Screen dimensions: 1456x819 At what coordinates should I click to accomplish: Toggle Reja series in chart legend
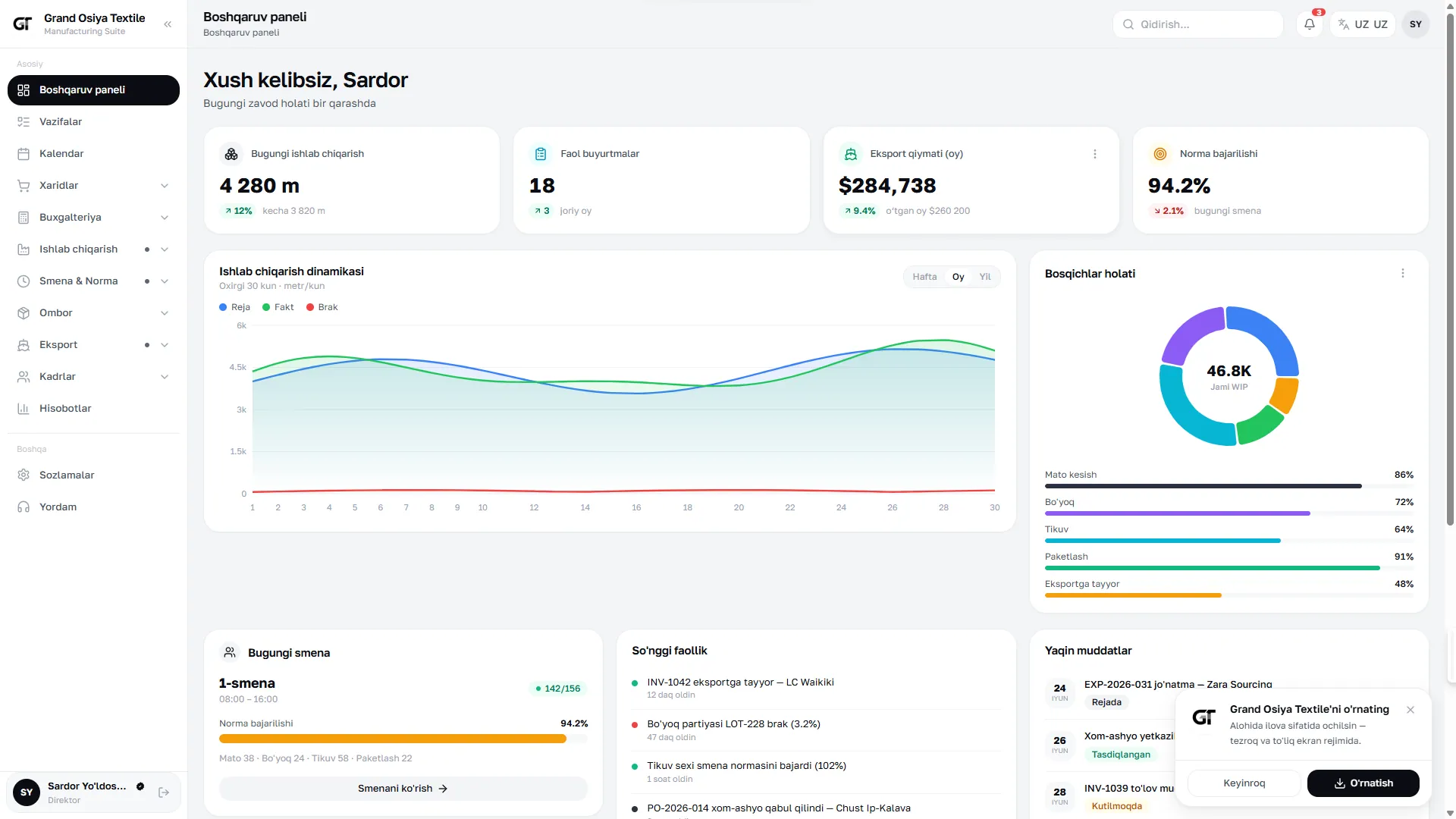pos(234,307)
